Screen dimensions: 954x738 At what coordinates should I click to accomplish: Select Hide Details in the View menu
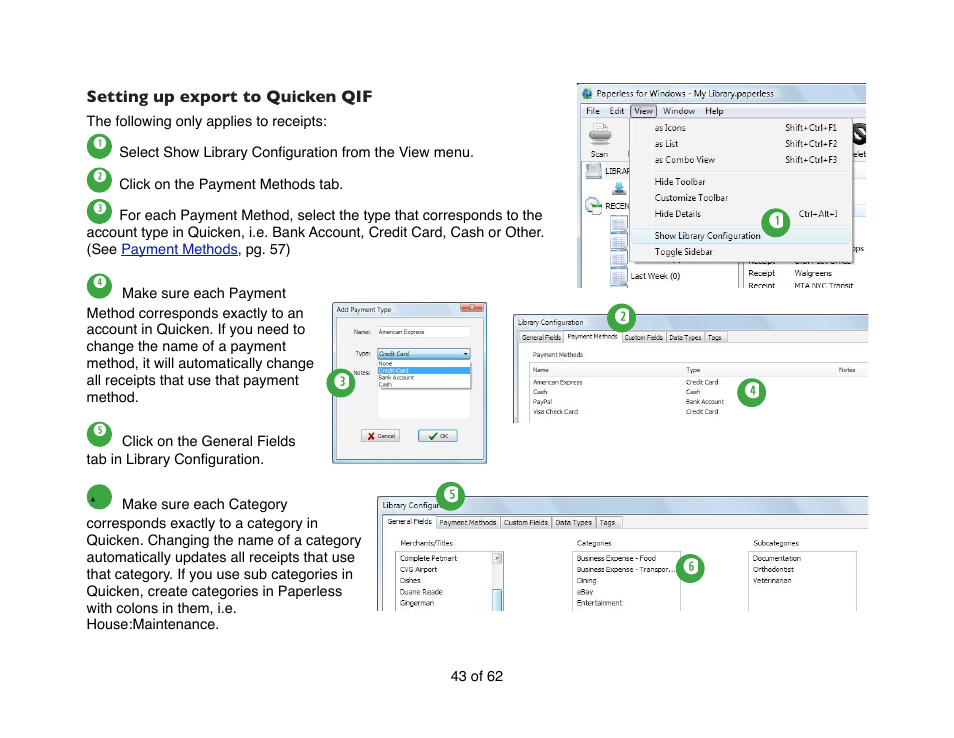(x=741, y=214)
